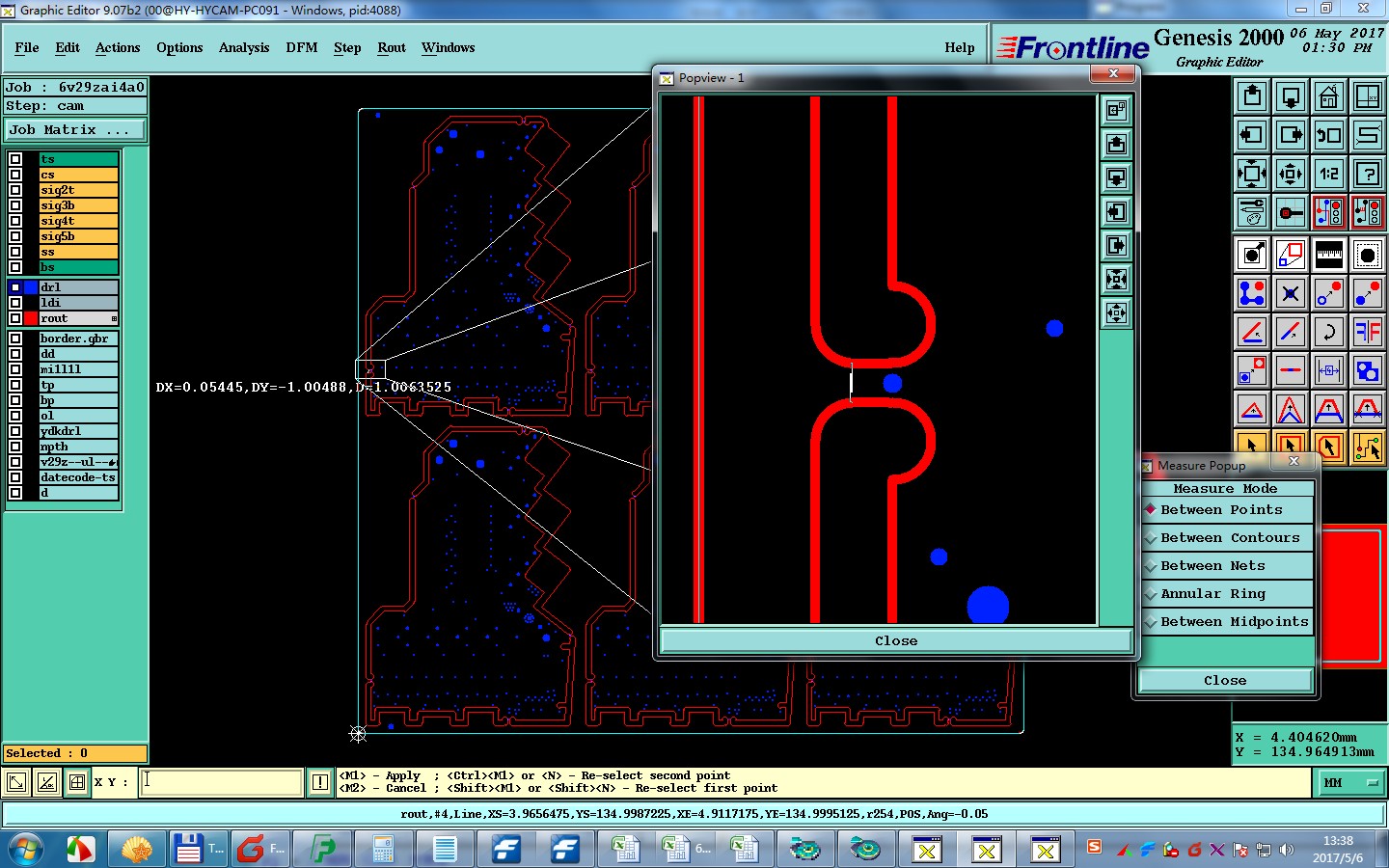Open the Help menu
Image resolution: width=1389 pixels, height=868 pixels.
tap(960, 48)
